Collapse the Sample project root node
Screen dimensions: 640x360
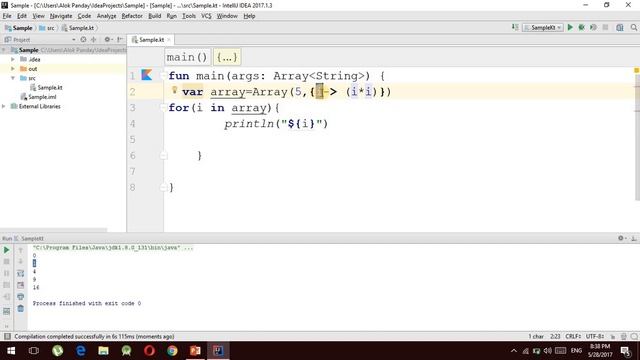[4, 50]
